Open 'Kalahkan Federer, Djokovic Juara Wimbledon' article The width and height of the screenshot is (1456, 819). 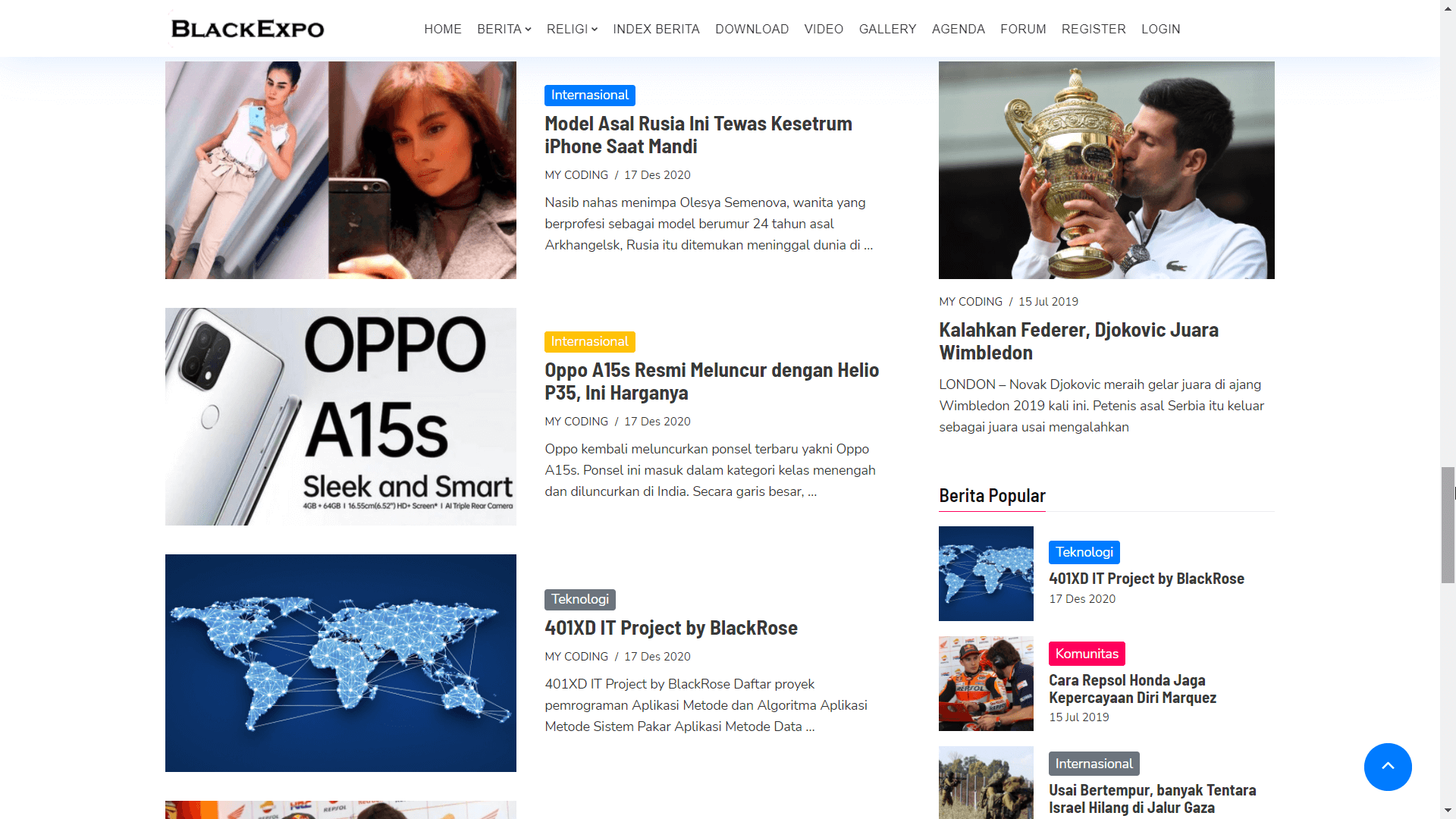pyautogui.click(x=1078, y=341)
